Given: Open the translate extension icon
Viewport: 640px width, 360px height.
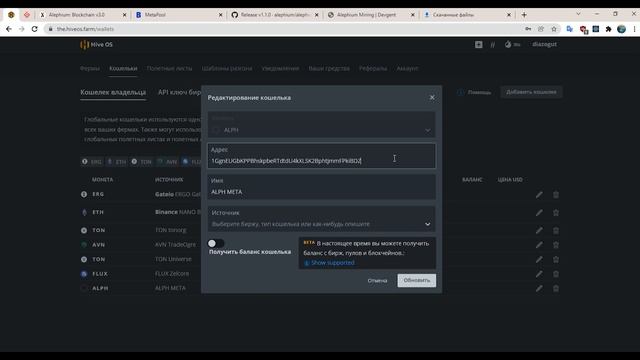Looking at the screenshot, I should [x=570, y=29].
